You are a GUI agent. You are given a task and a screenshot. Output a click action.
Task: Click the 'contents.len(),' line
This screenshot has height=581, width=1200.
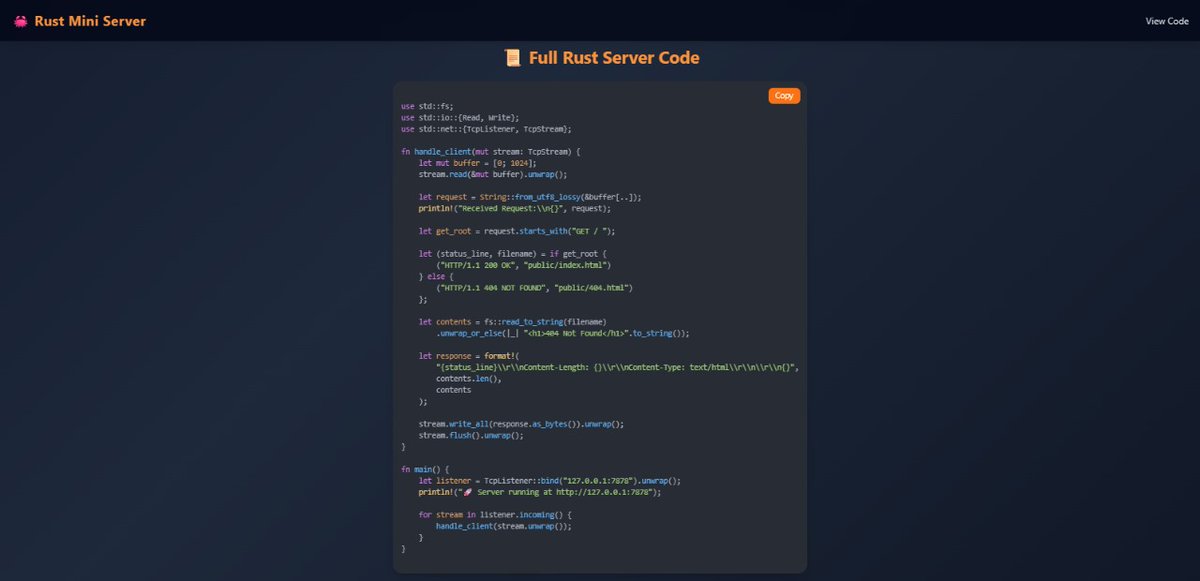tap(468, 379)
